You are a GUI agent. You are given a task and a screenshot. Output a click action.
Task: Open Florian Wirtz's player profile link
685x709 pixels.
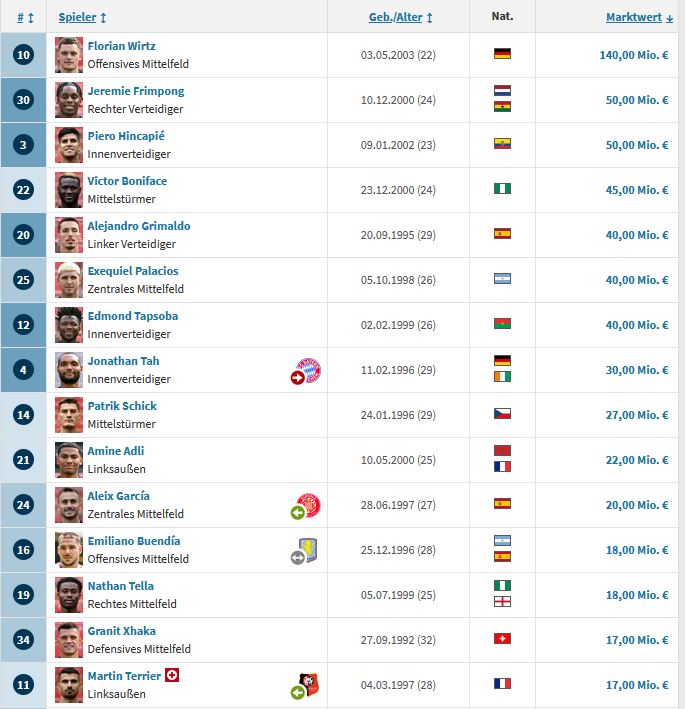tap(121, 46)
